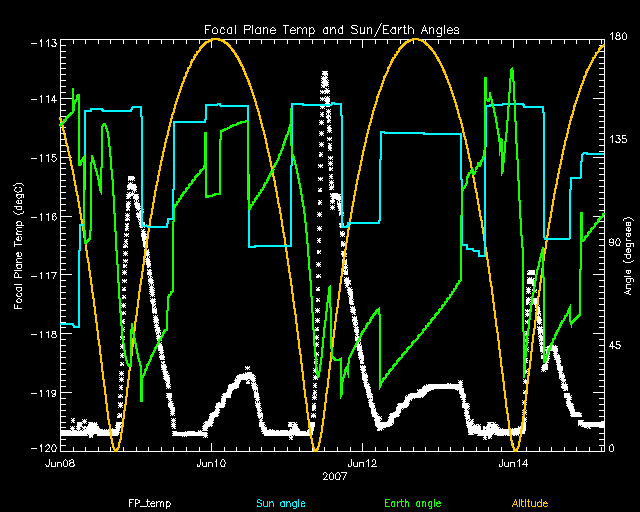640x512 pixels.
Task: Select the Jun10 x-axis date label
Action: 211,464
